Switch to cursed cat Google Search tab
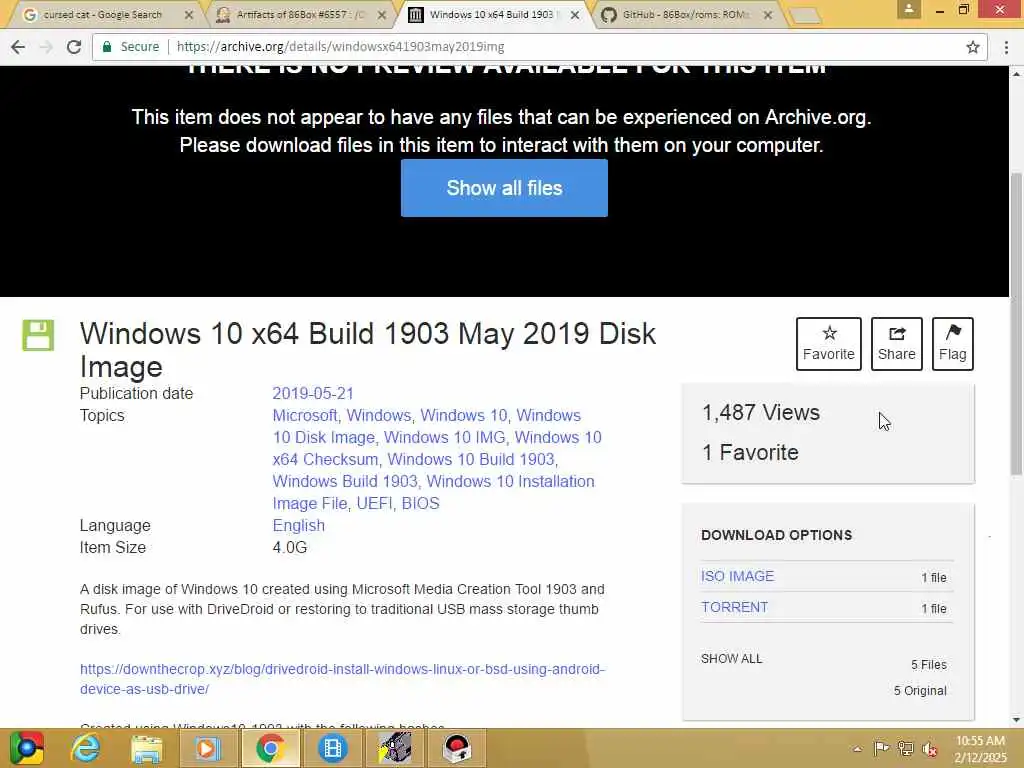 pos(102,14)
